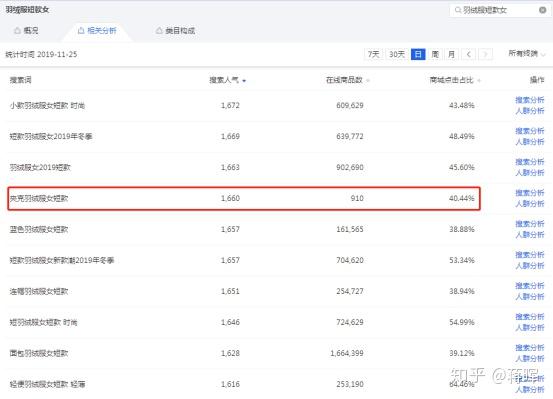Click the 搜索词 column header
The image size is (553, 399).
(x=20, y=80)
